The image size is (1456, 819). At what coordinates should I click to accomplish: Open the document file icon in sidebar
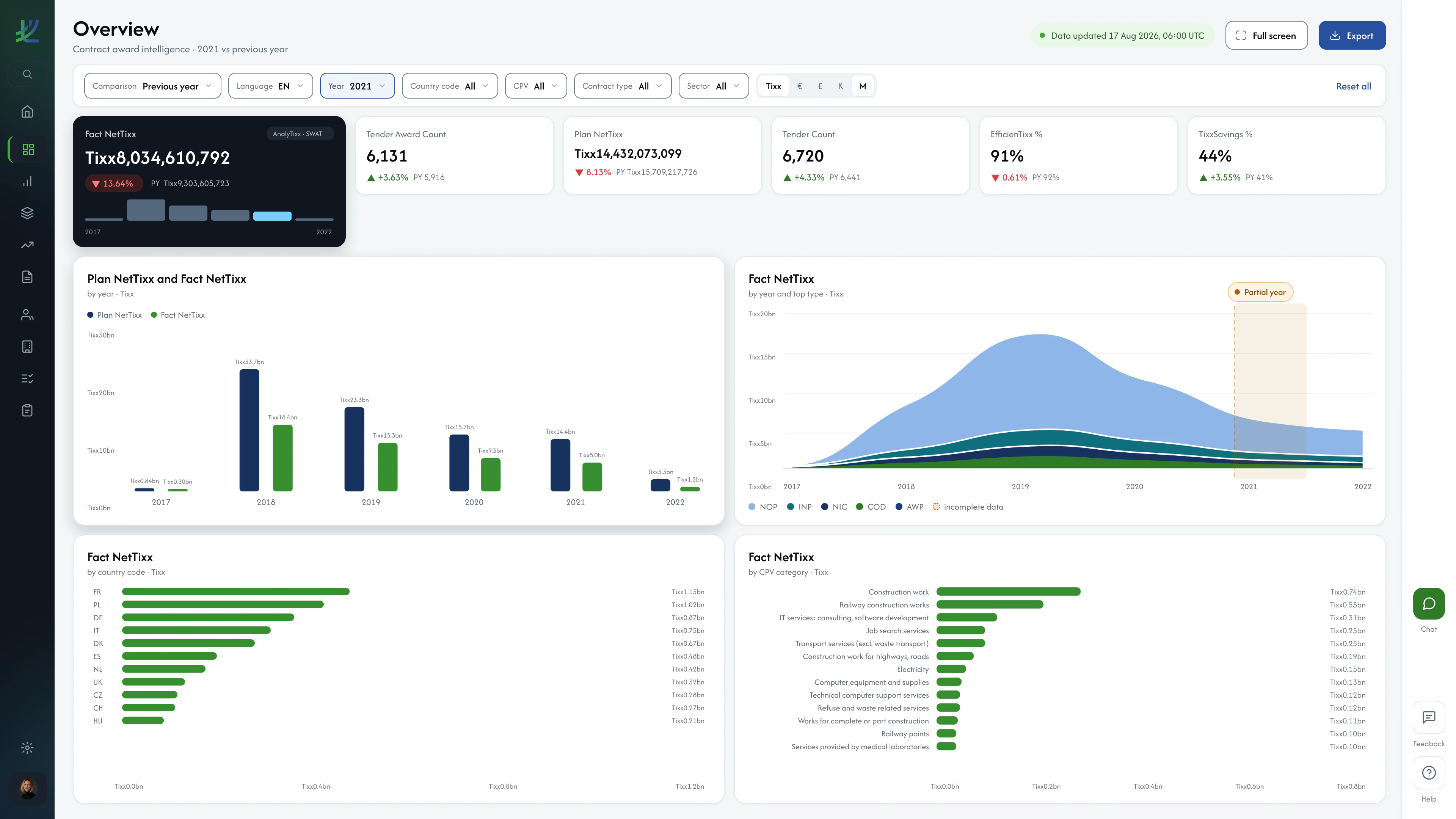point(27,276)
